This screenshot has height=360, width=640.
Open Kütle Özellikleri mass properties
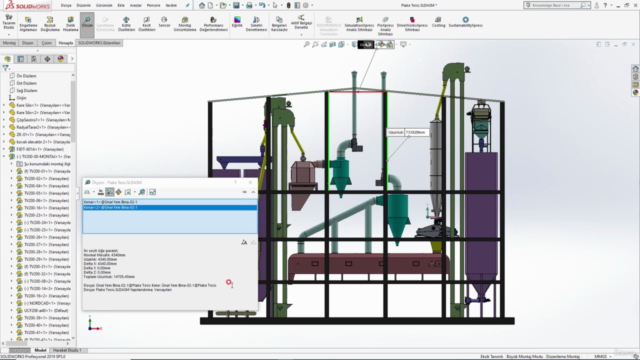tap(126, 24)
